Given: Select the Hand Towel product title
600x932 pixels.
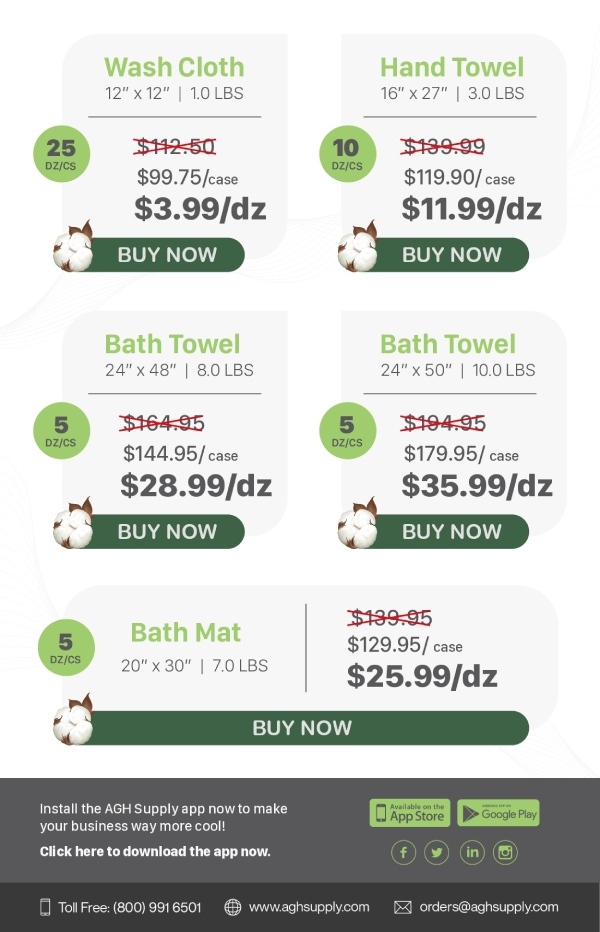Looking at the screenshot, I should pos(451,67).
